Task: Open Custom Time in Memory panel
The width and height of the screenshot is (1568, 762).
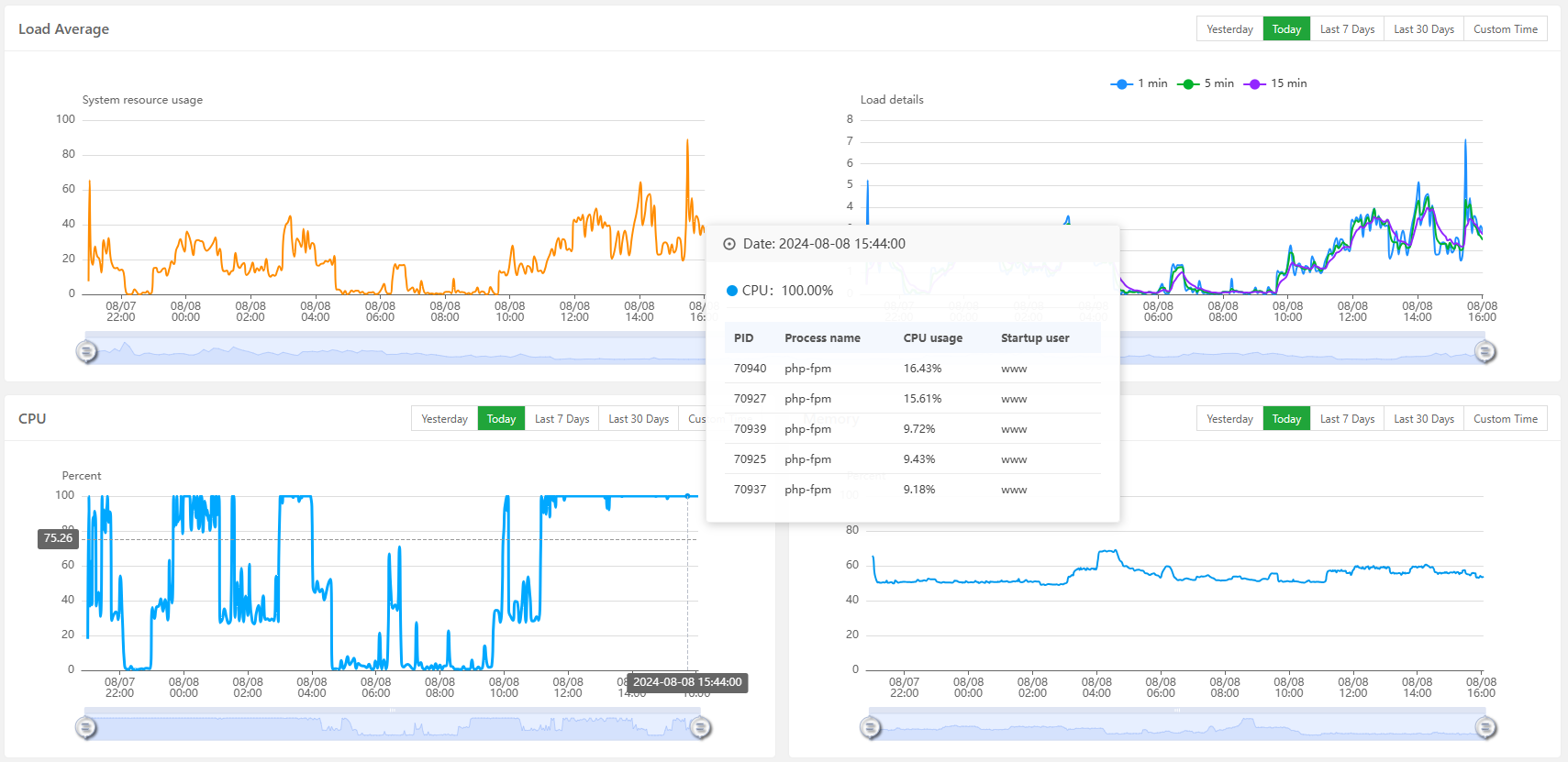Action: 1505,419
